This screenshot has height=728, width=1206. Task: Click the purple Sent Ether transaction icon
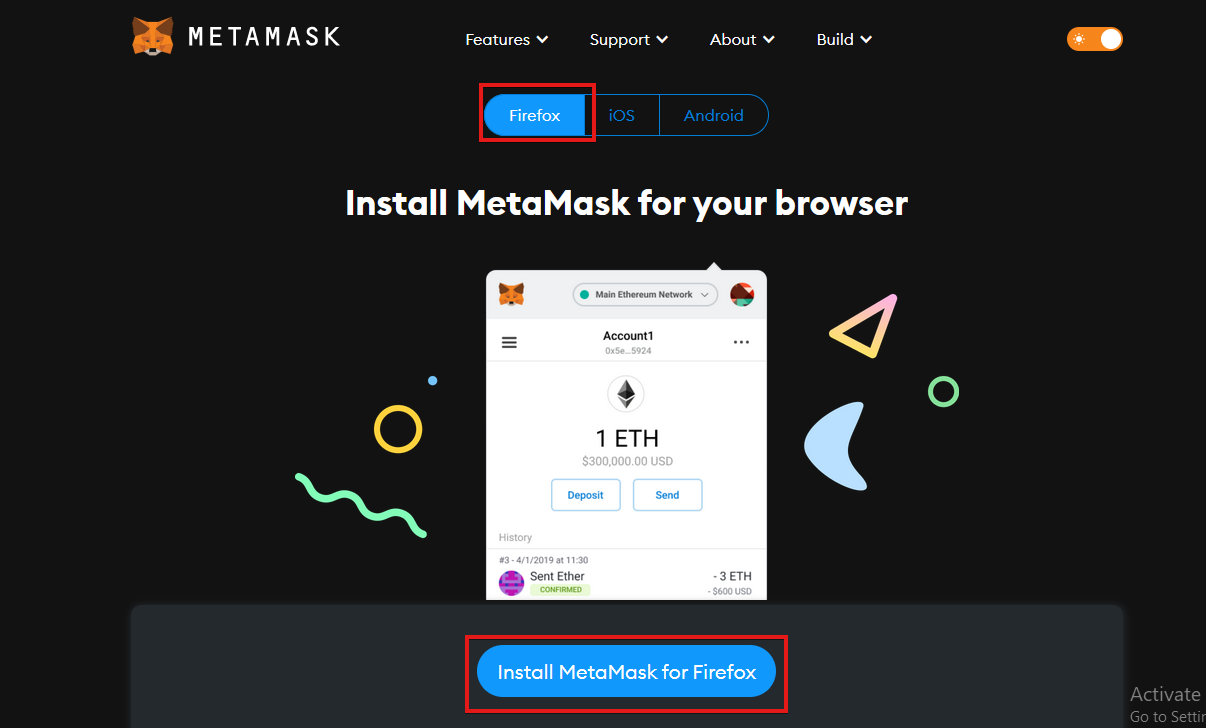click(511, 583)
